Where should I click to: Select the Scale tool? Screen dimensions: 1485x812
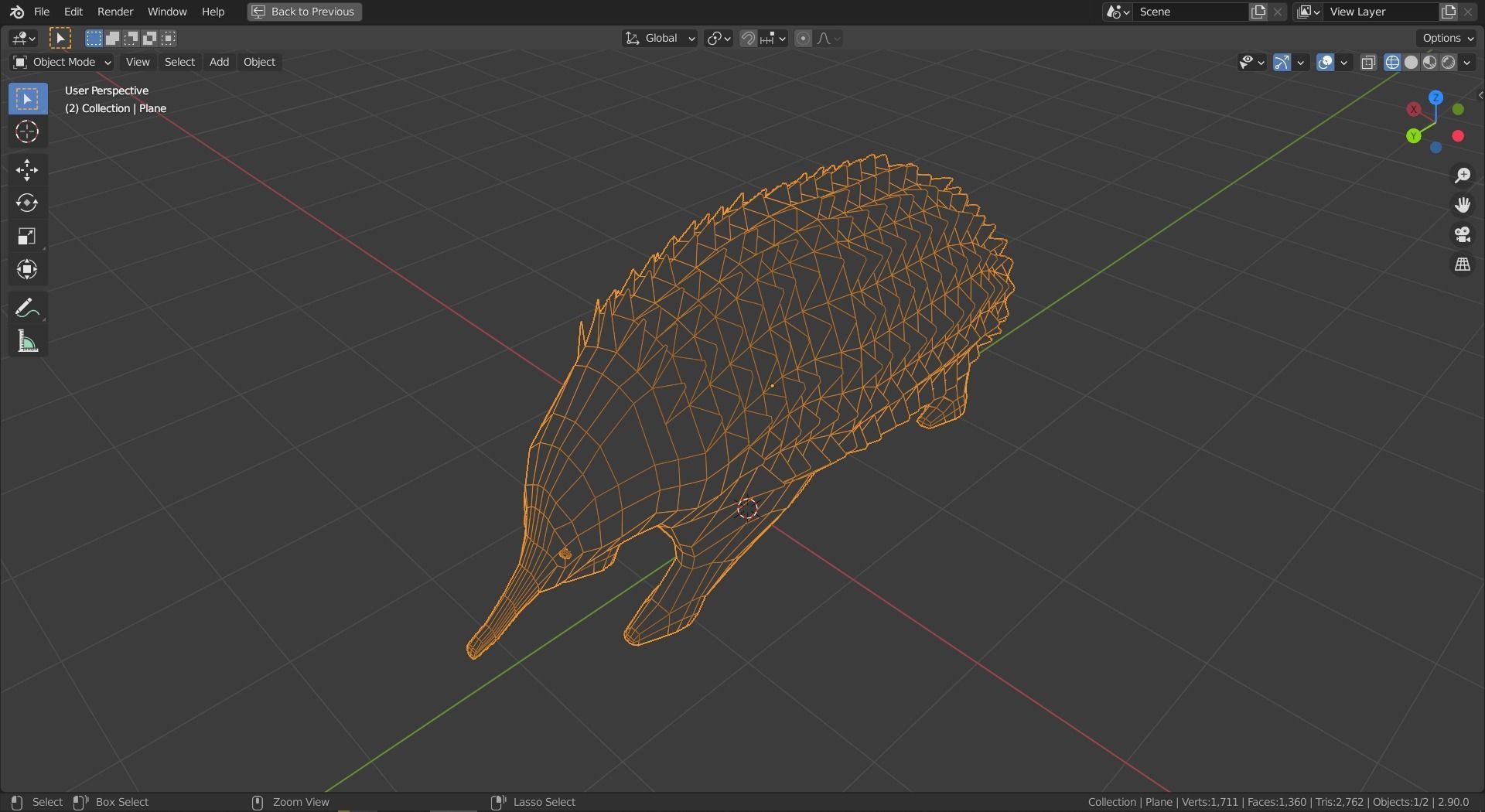coord(28,237)
